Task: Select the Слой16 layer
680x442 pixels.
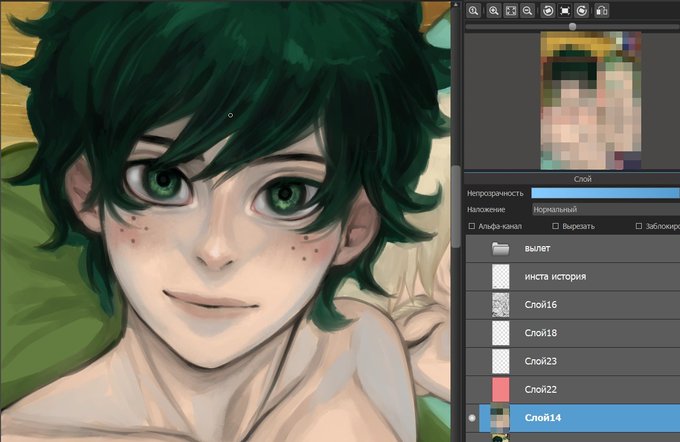Action: [573, 305]
